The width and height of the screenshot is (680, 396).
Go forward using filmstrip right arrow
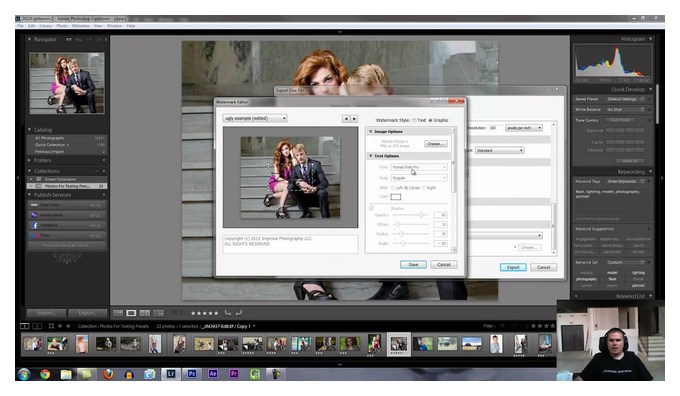(68, 326)
